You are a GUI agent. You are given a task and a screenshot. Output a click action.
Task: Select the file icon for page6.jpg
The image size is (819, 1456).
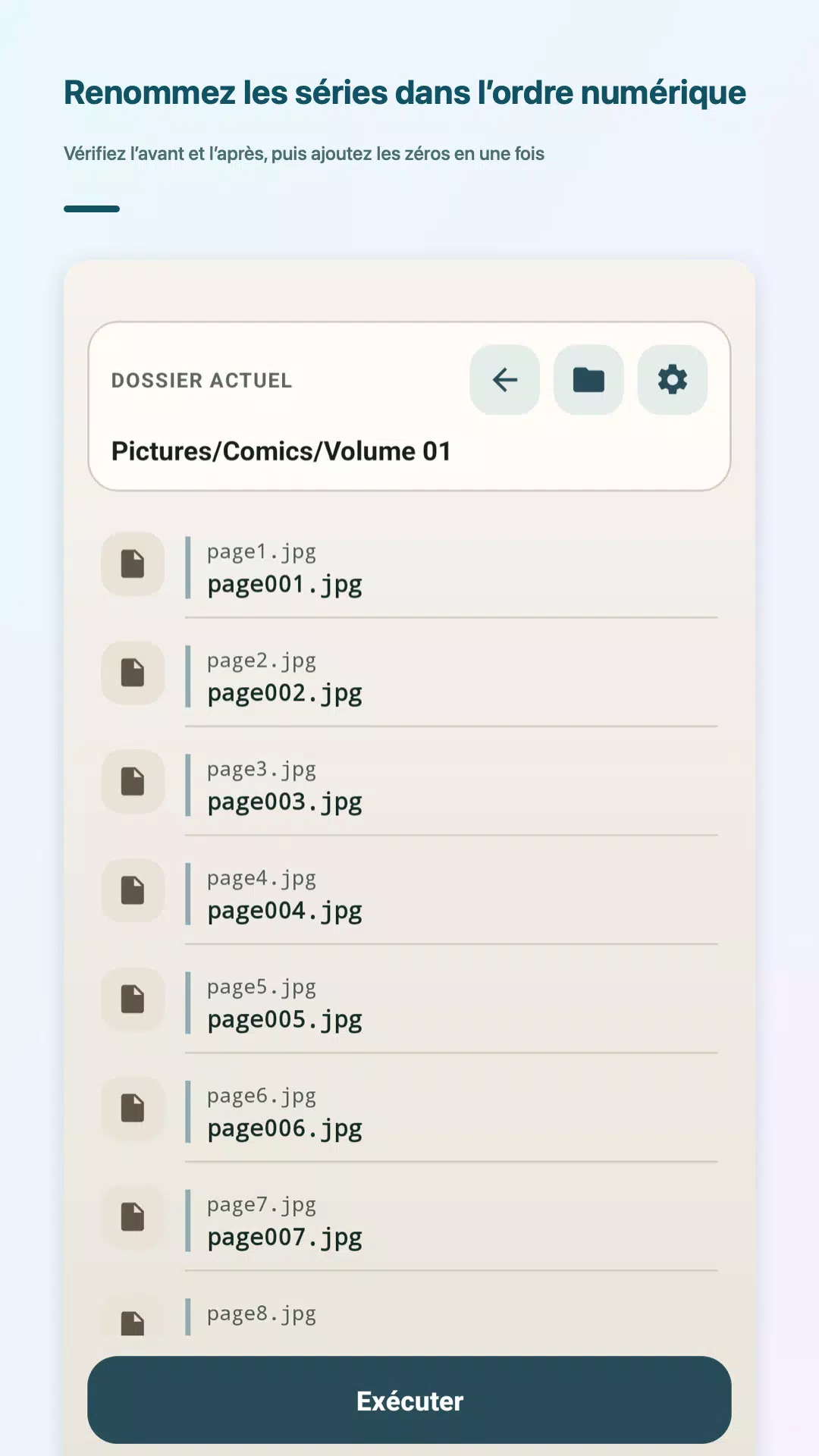pos(133,1108)
